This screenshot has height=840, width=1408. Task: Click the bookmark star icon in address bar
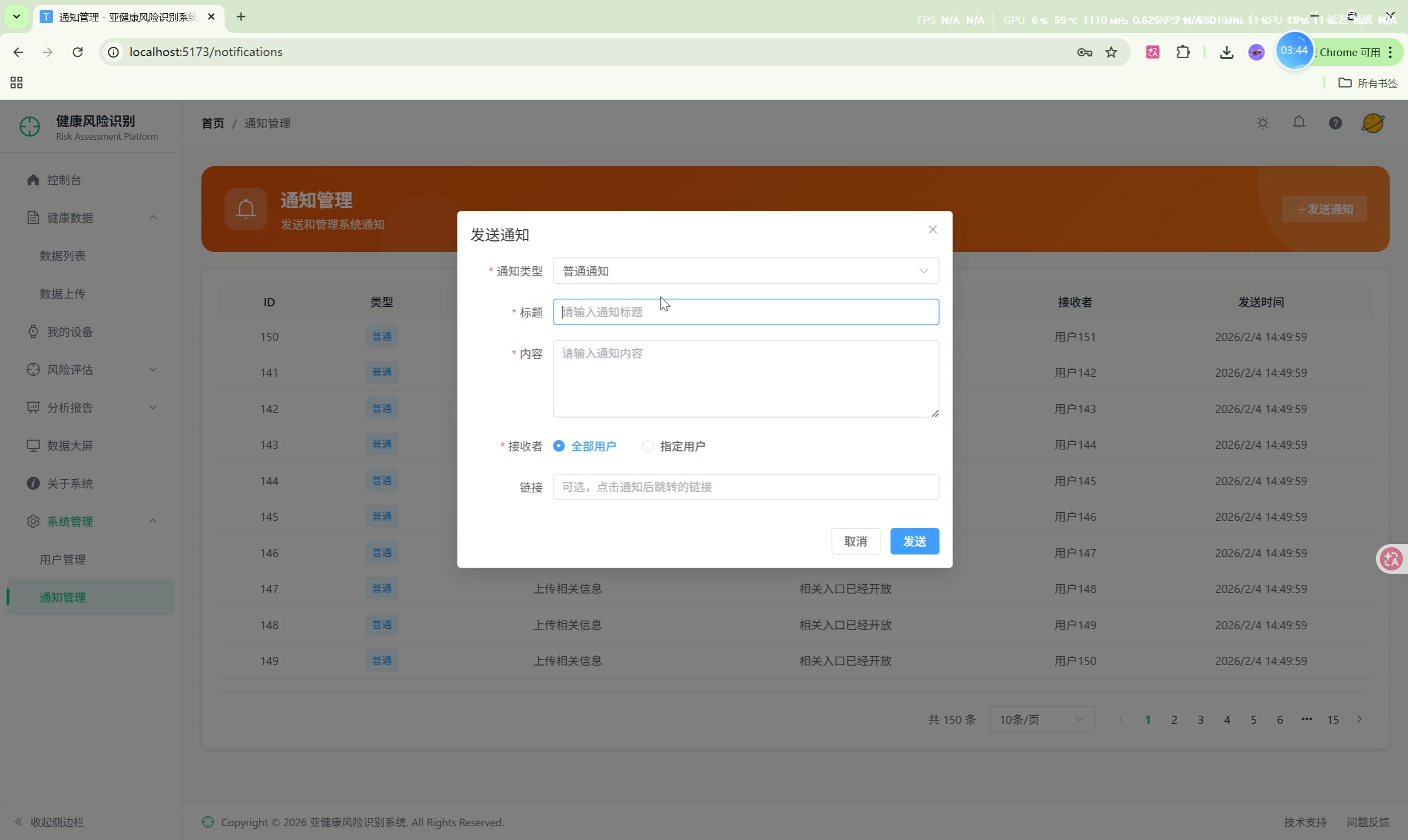point(1111,52)
